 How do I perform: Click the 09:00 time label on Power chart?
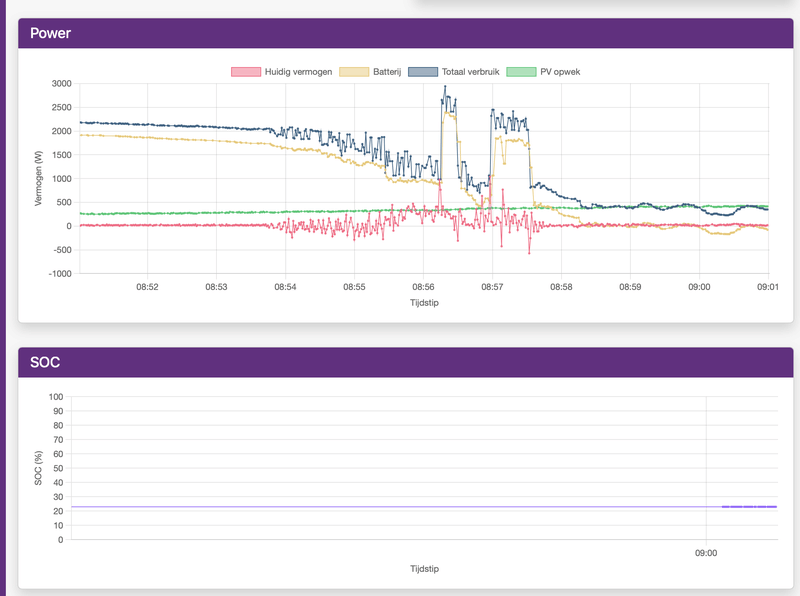tap(699, 287)
